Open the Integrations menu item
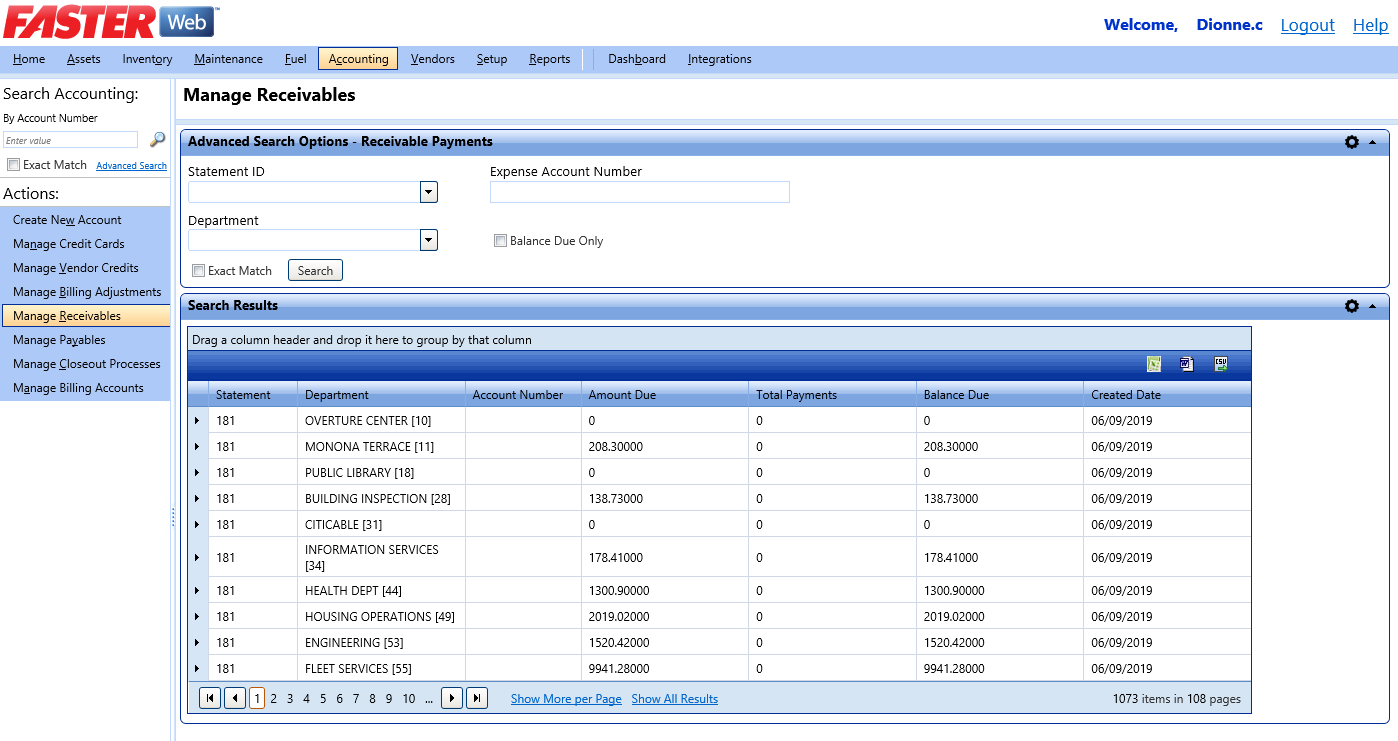Screen dimensions: 1398x741 pyautogui.click(x=720, y=59)
